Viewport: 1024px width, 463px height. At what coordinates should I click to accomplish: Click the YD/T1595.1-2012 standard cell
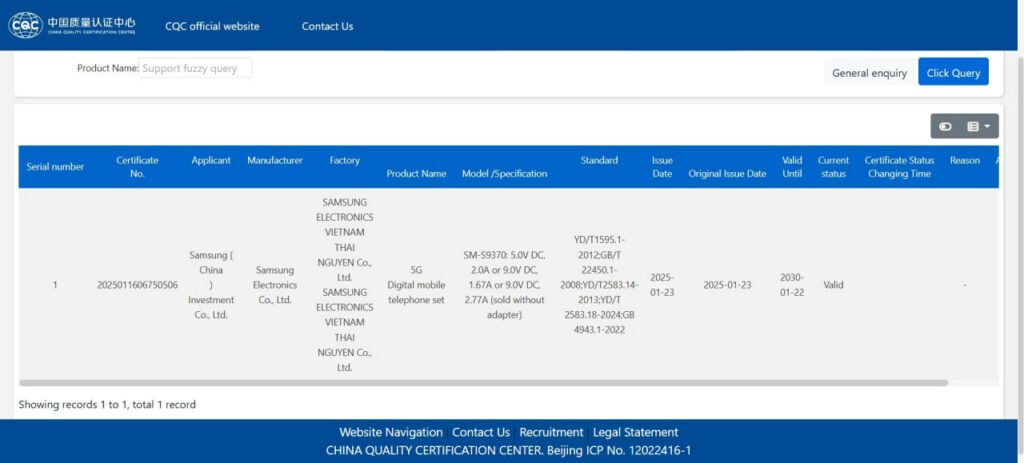(x=599, y=285)
